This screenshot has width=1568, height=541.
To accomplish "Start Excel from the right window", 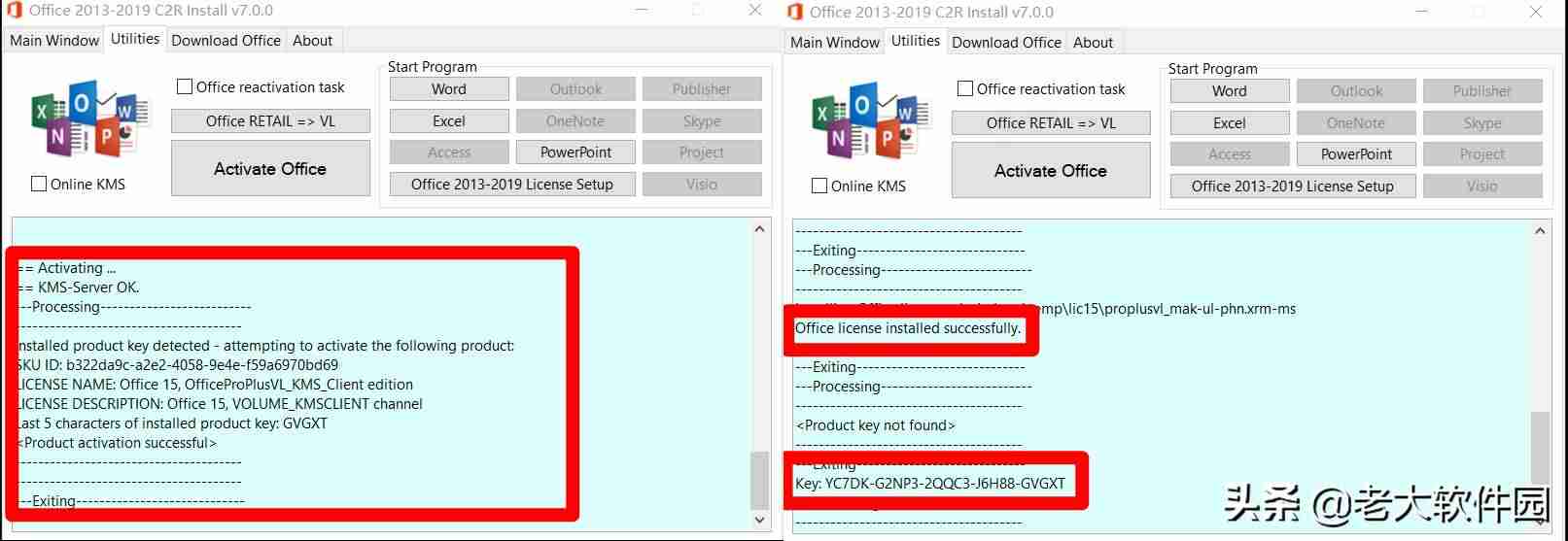I will (x=1230, y=123).
